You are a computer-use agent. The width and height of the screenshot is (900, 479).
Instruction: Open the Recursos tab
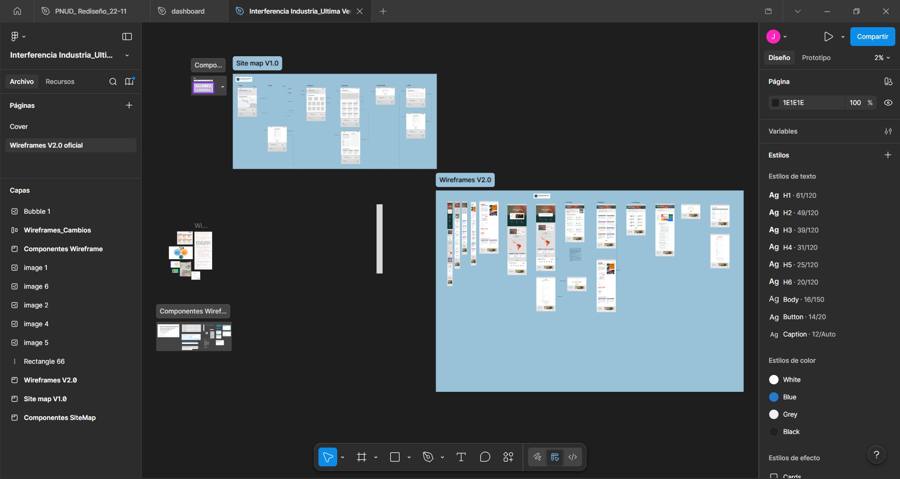(x=60, y=81)
